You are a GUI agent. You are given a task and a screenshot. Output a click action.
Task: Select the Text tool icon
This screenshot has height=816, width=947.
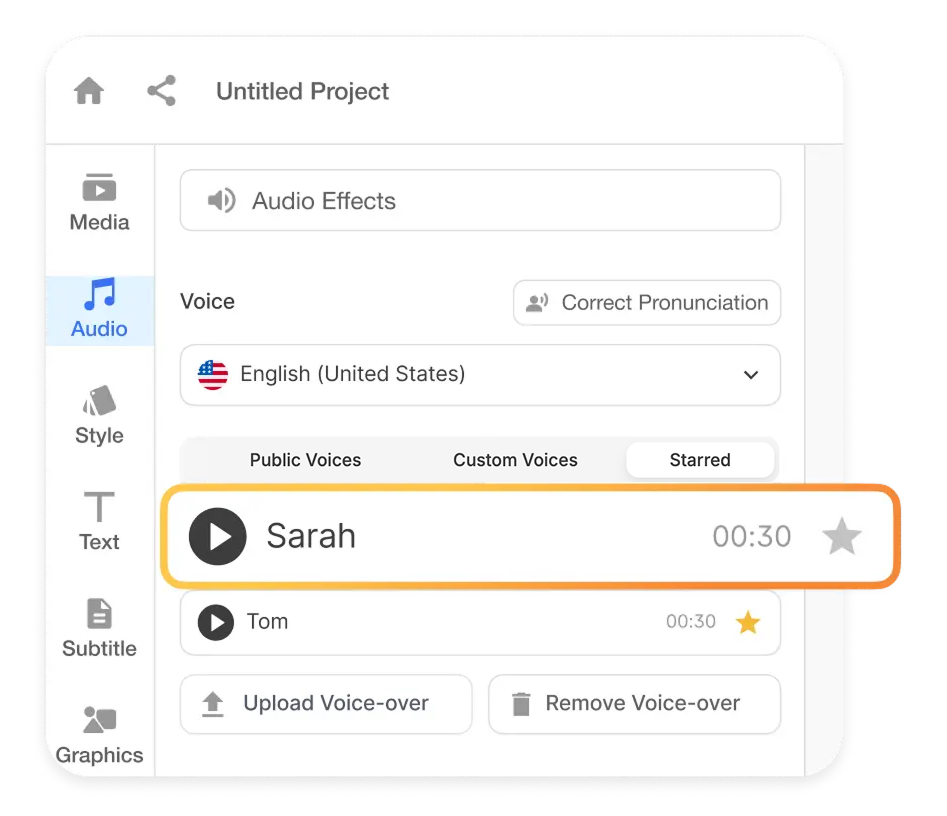98,520
